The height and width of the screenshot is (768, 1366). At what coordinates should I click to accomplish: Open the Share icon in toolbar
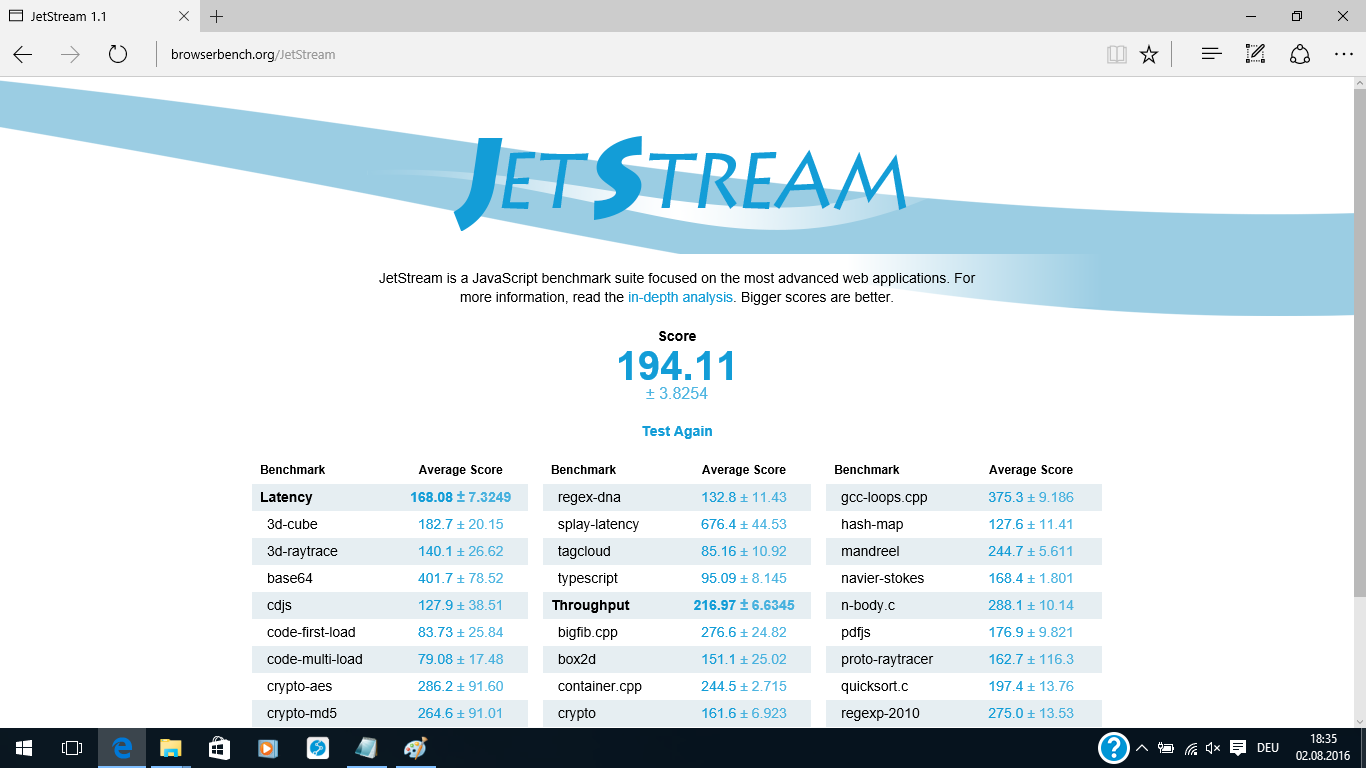pos(1299,54)
